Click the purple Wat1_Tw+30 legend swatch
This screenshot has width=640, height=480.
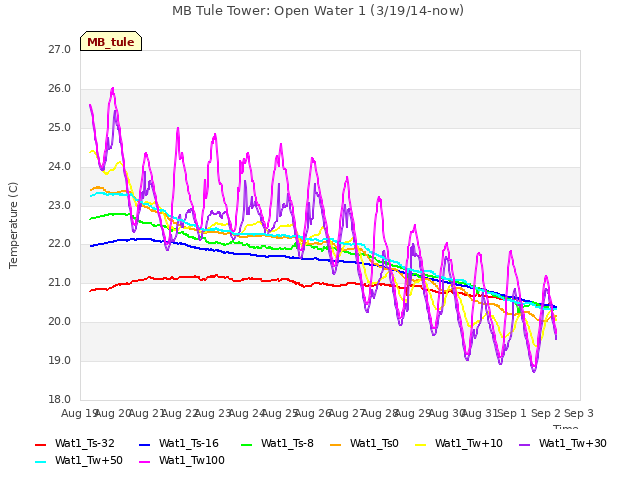524,444
